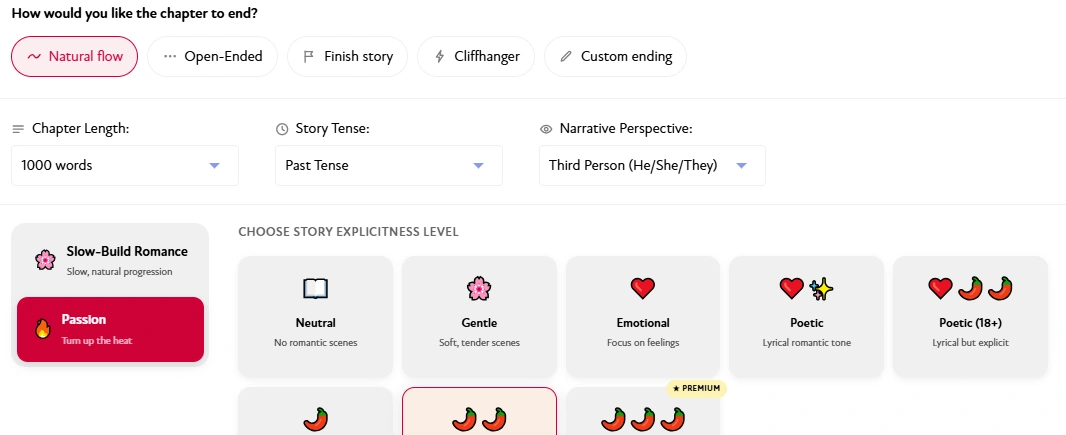Select the Poetic heart and sparkles icon
Screen dimensions: 1066x435
(806, 289)
